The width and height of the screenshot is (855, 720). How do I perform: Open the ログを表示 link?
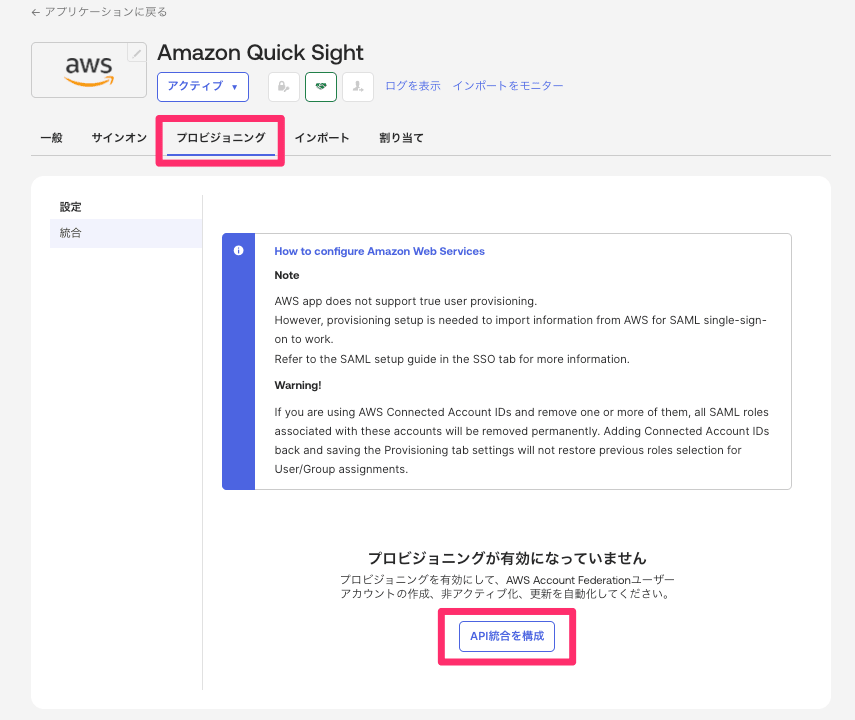(x=412, y=86)
